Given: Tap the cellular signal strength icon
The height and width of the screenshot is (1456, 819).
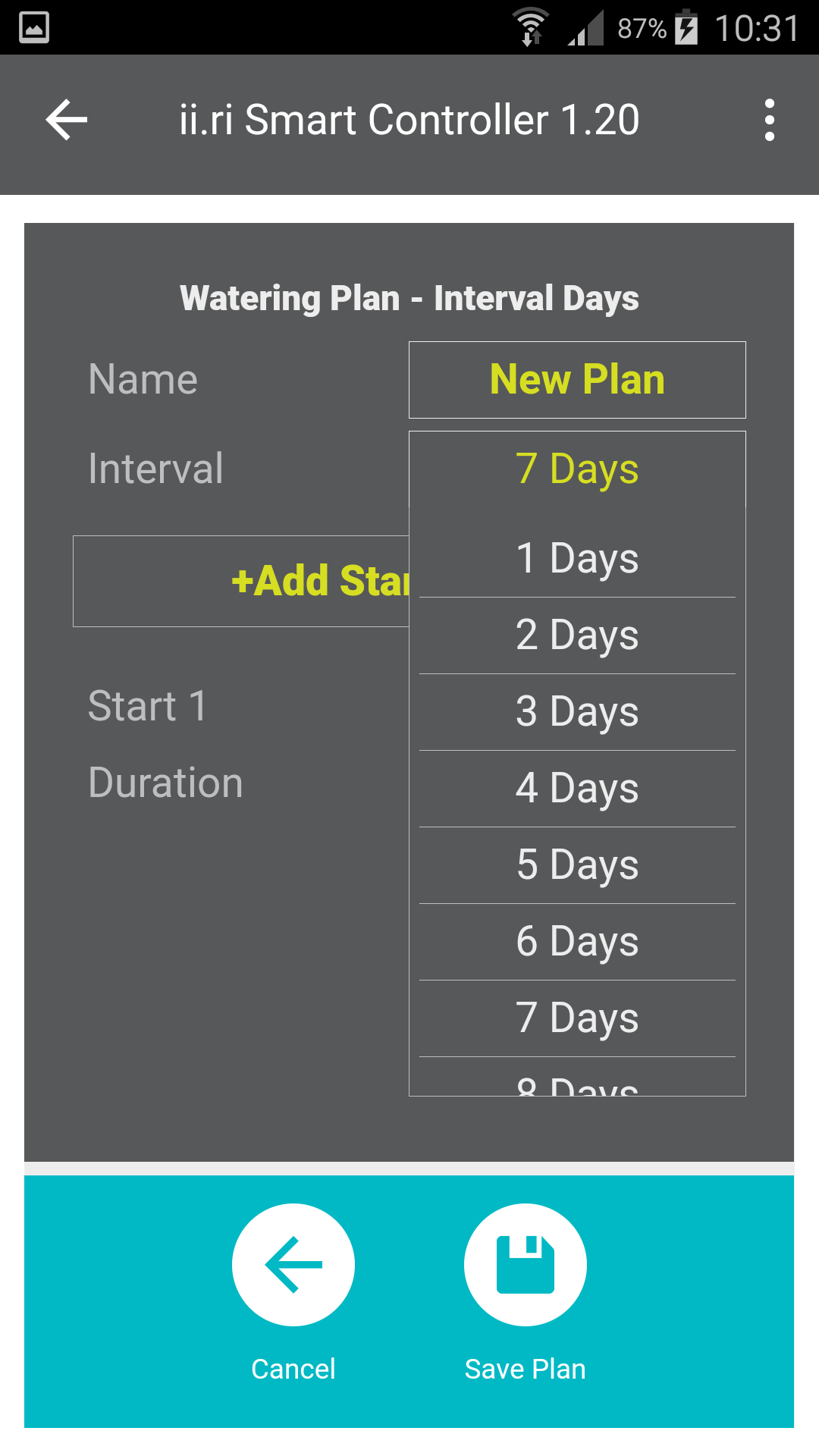Looking at the screenshot, I should [x=585, y=27].
